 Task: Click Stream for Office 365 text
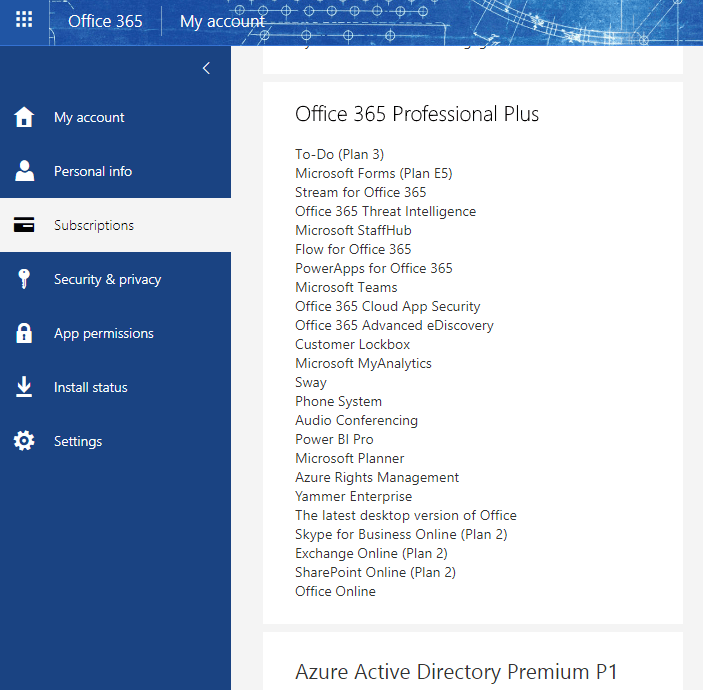point(360,192)
